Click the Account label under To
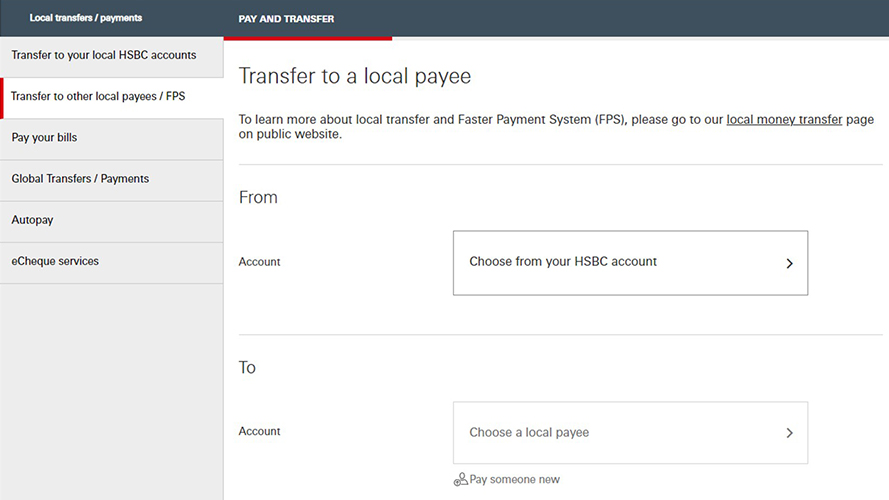The width and height of the screenshot is (889, 500). pos(259,432)
